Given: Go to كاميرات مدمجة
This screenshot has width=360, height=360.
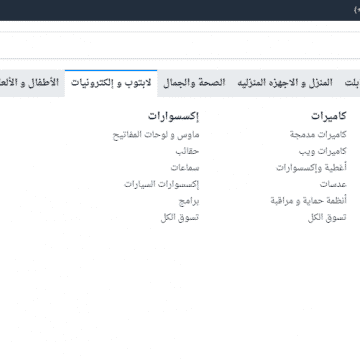Looking at the screenshot, I should click(318, 135).
